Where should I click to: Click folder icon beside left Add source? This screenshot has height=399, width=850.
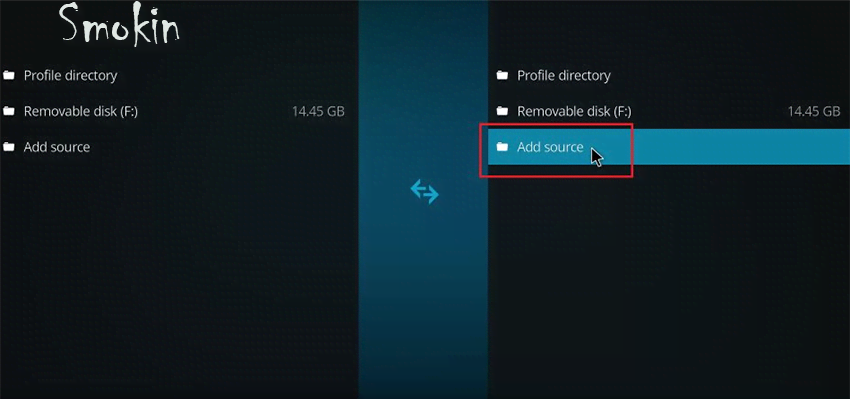(x=9, y=147)
